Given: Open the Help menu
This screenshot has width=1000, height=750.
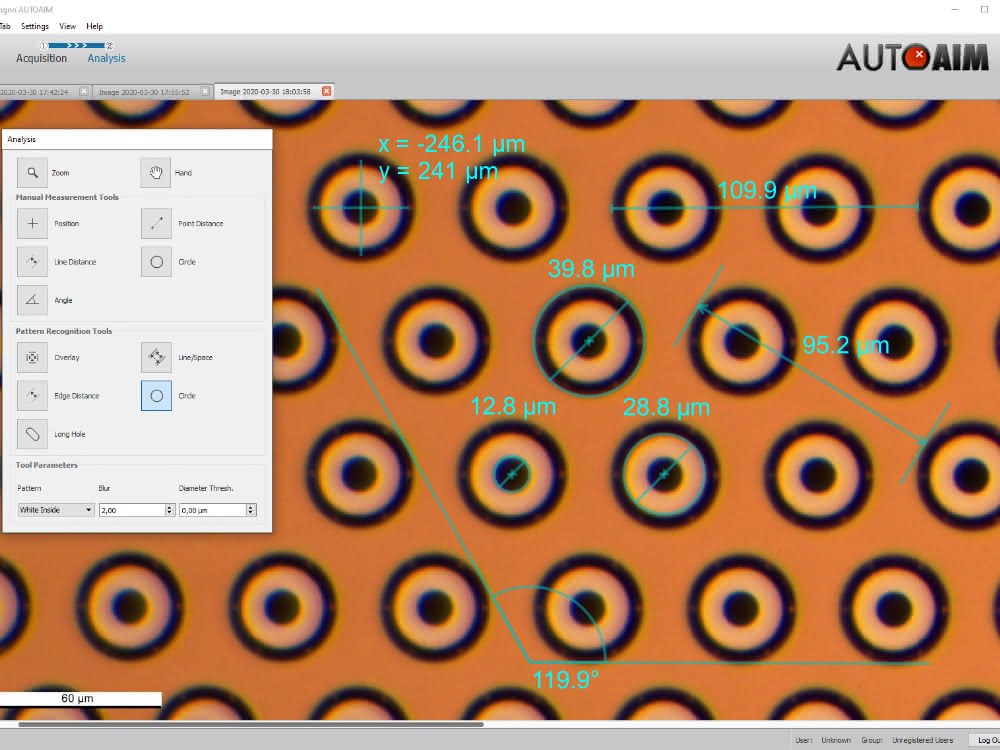Looking at the screenshot, I should click(x=94, y=26).
